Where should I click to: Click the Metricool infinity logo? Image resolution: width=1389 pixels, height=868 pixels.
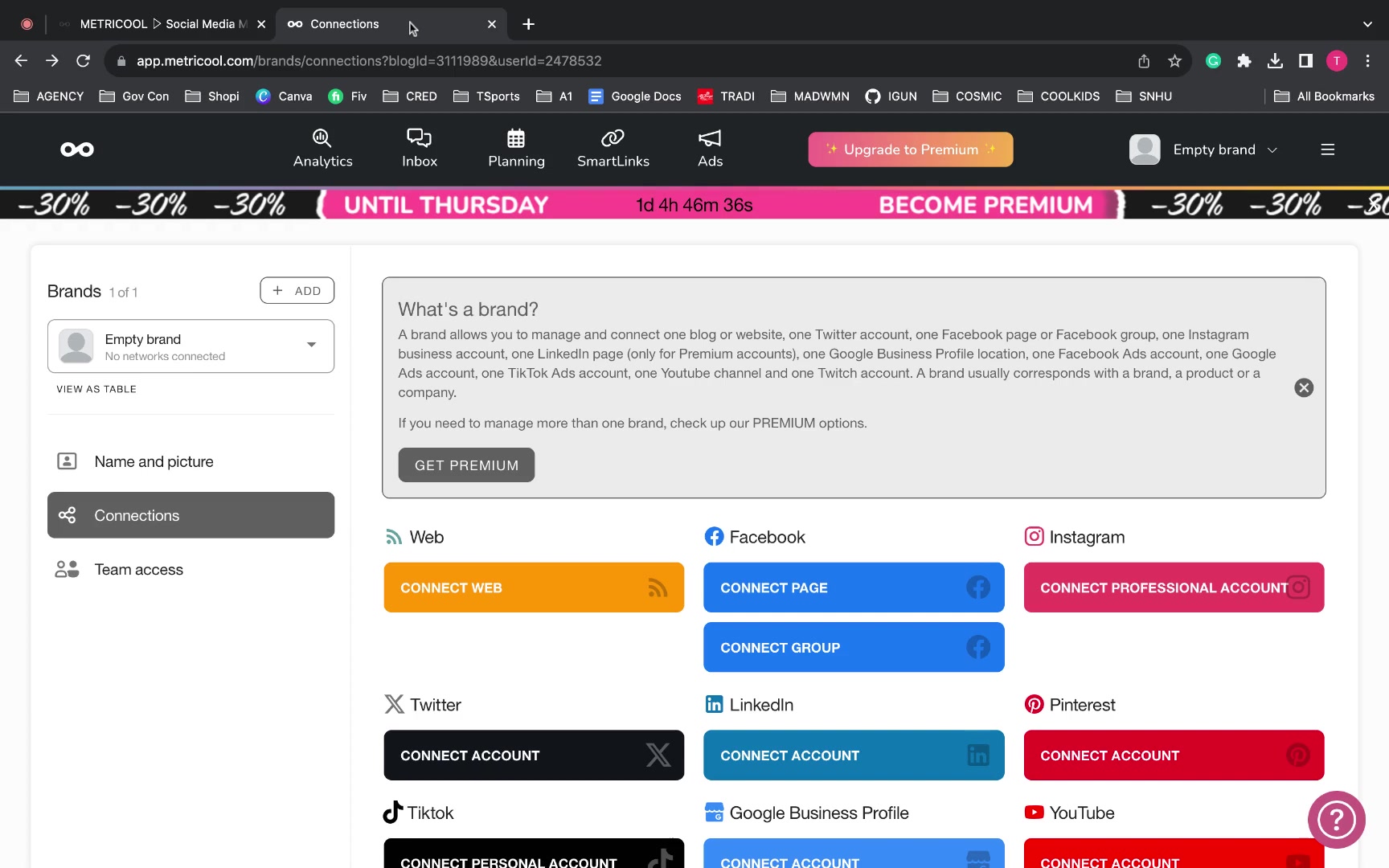tap(77, 149)
